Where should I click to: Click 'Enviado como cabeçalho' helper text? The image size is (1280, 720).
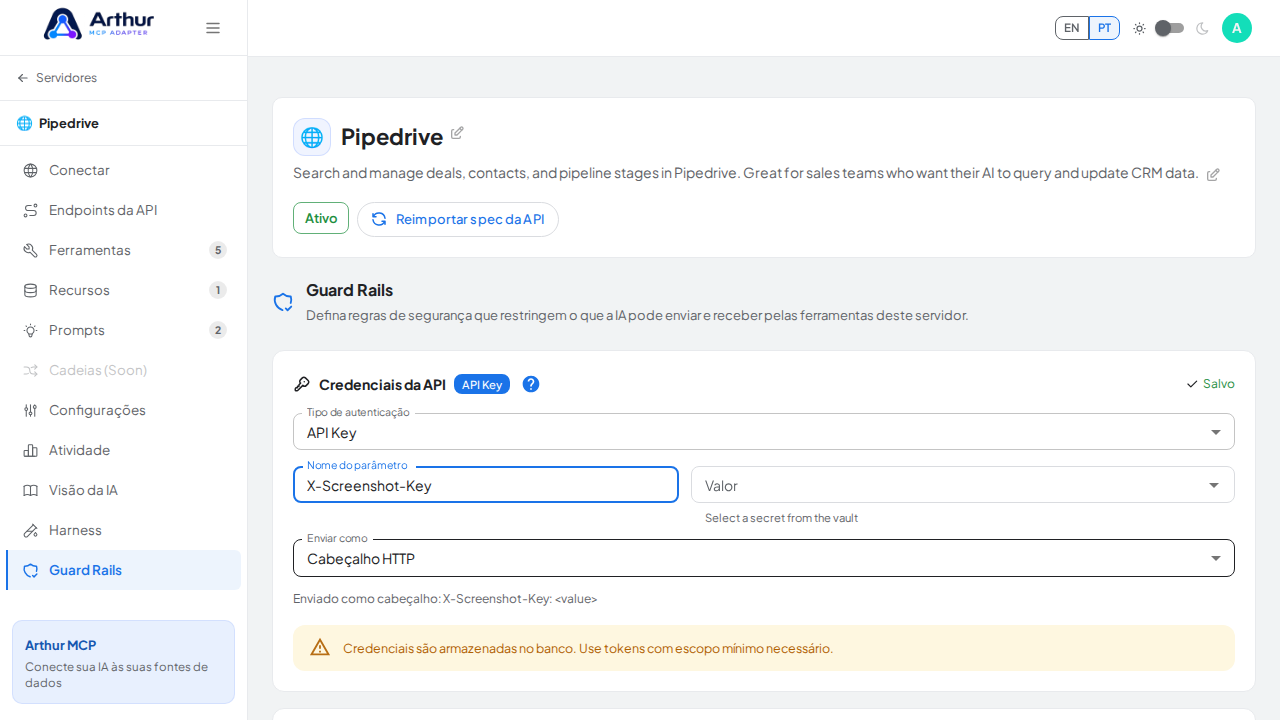click(x=445, y=599)
